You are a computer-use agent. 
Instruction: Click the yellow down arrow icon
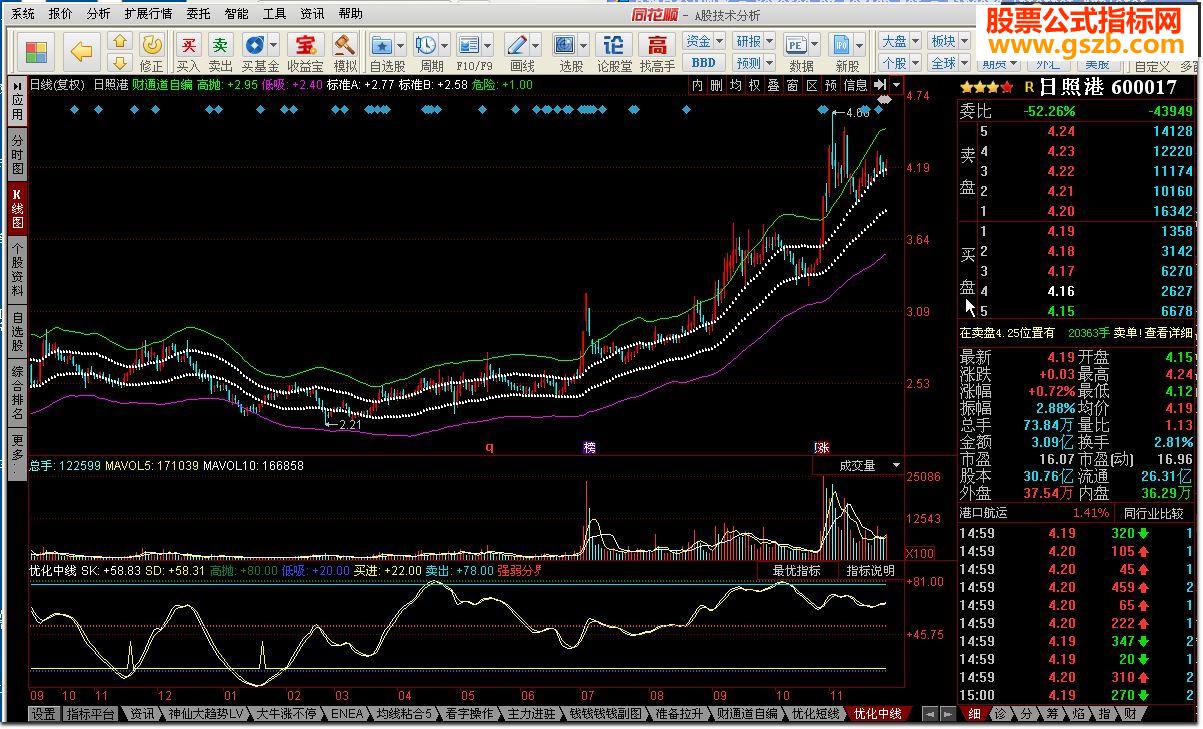coord(119,63)
